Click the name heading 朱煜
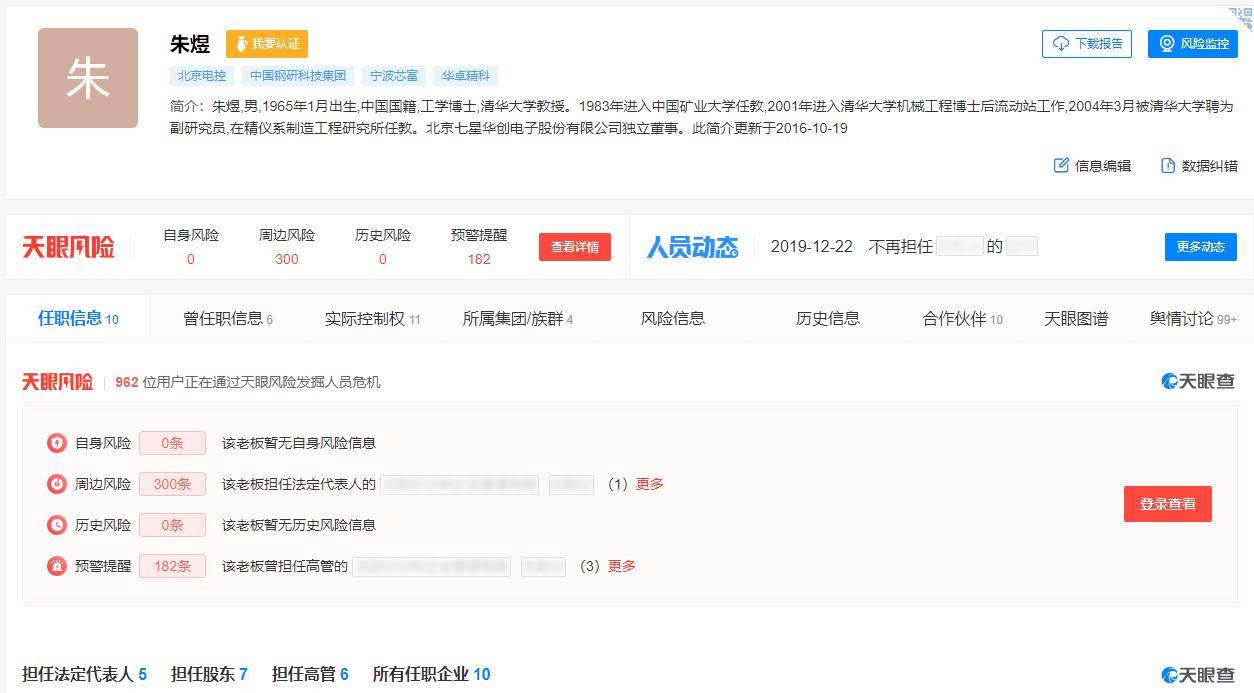 coord(190,44)
